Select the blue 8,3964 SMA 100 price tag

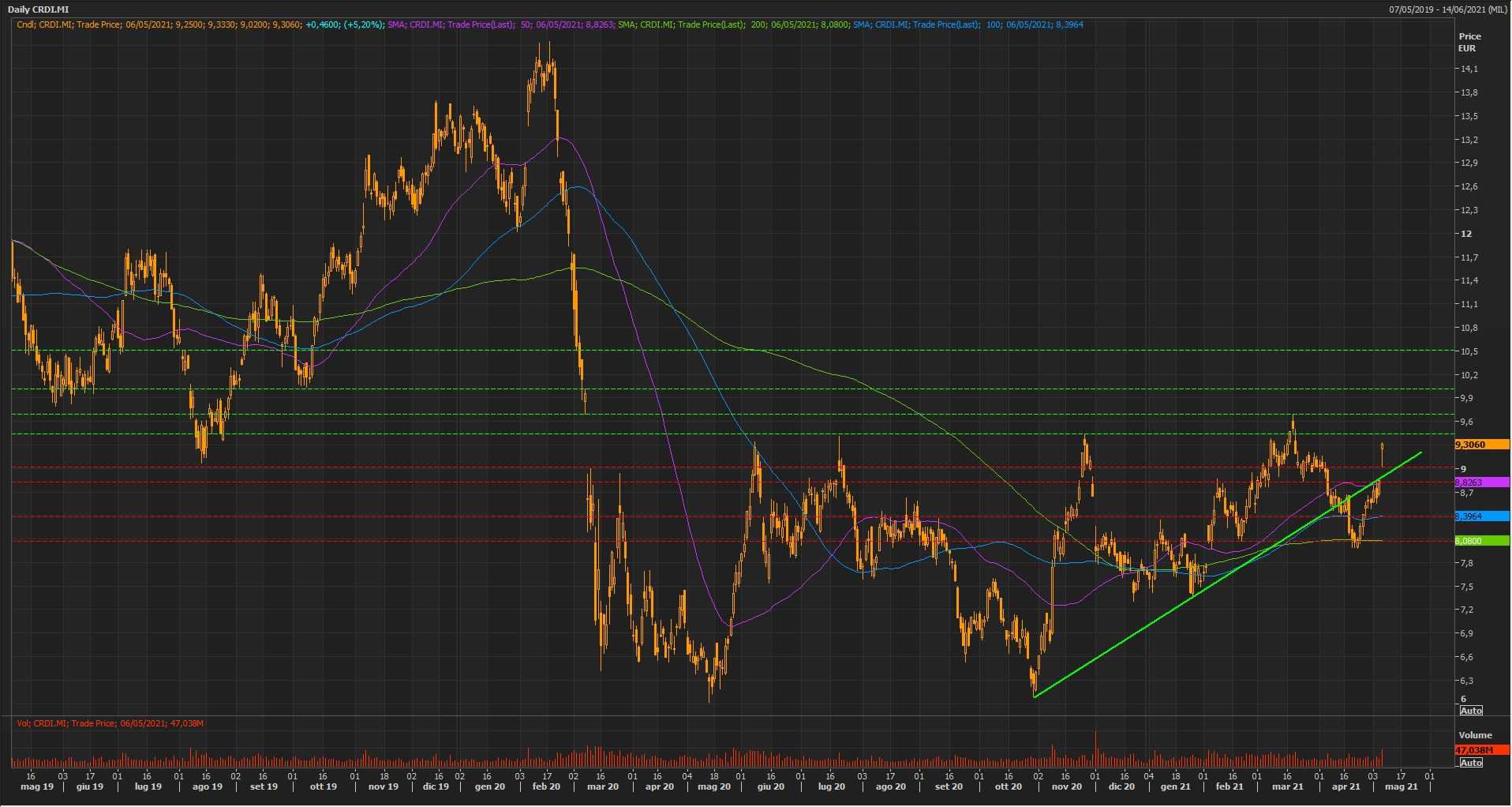(1480, 516)
